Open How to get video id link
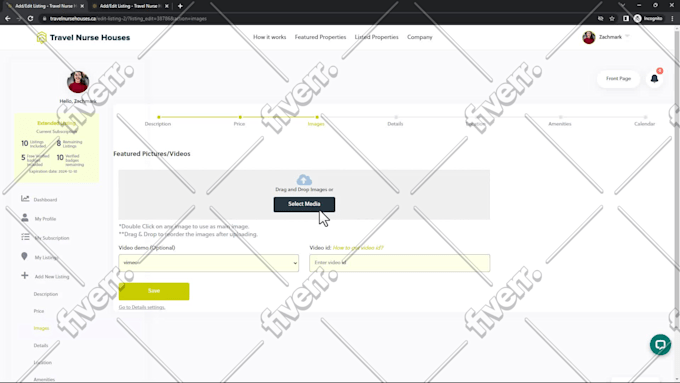680x383 pixels. point(358,248)
